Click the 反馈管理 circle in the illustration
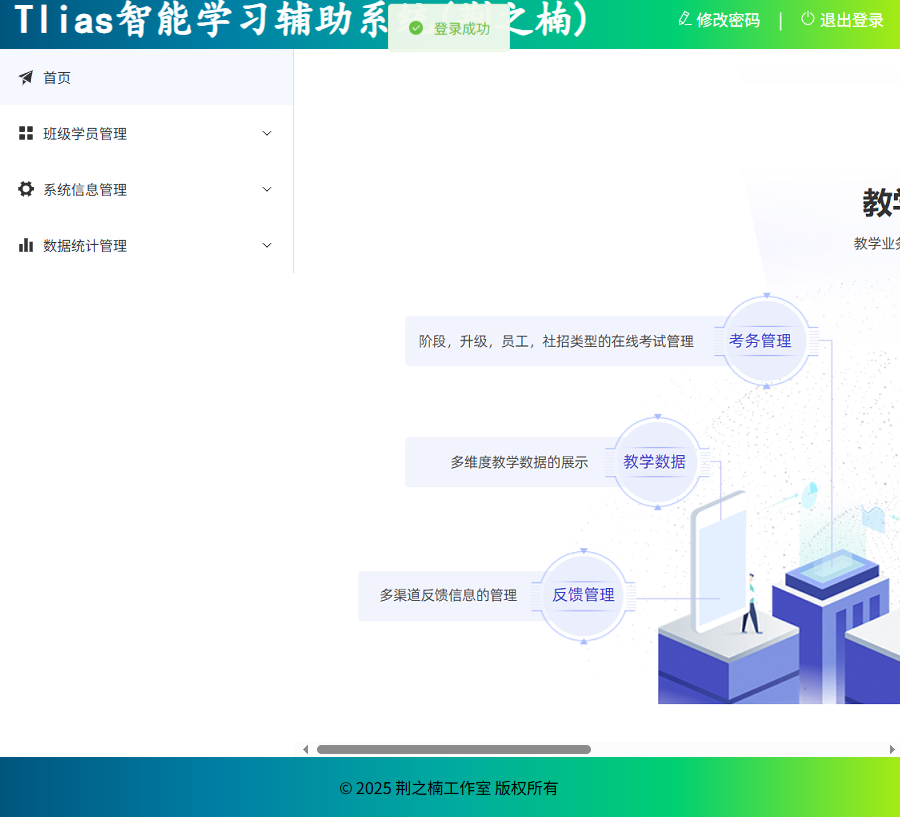 pyautogui.click(x=584, y=595)
